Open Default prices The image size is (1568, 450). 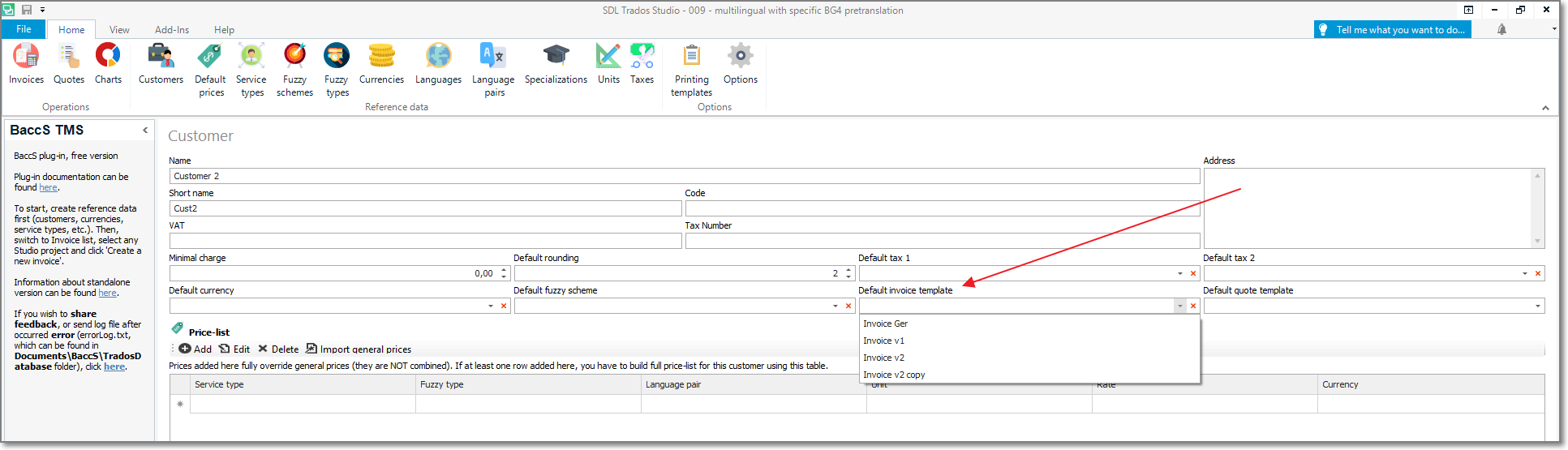coord(211,71)
